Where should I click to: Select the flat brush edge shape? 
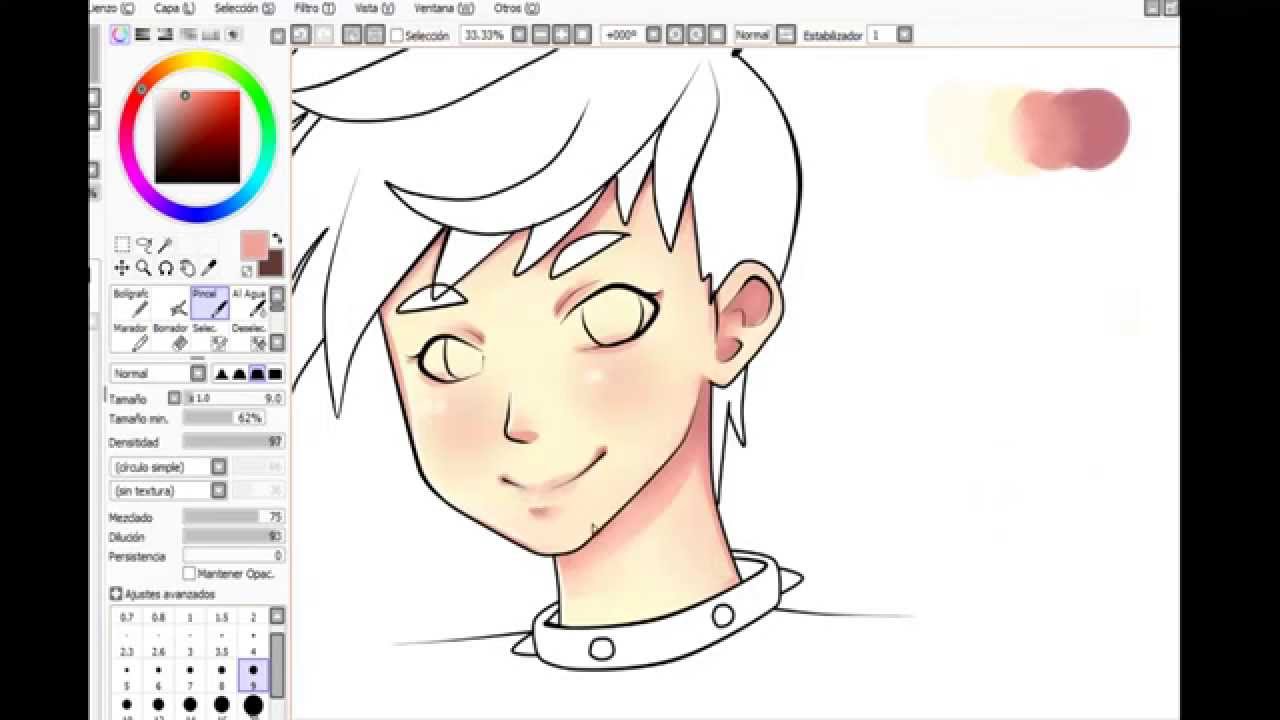tap(275, 374)
